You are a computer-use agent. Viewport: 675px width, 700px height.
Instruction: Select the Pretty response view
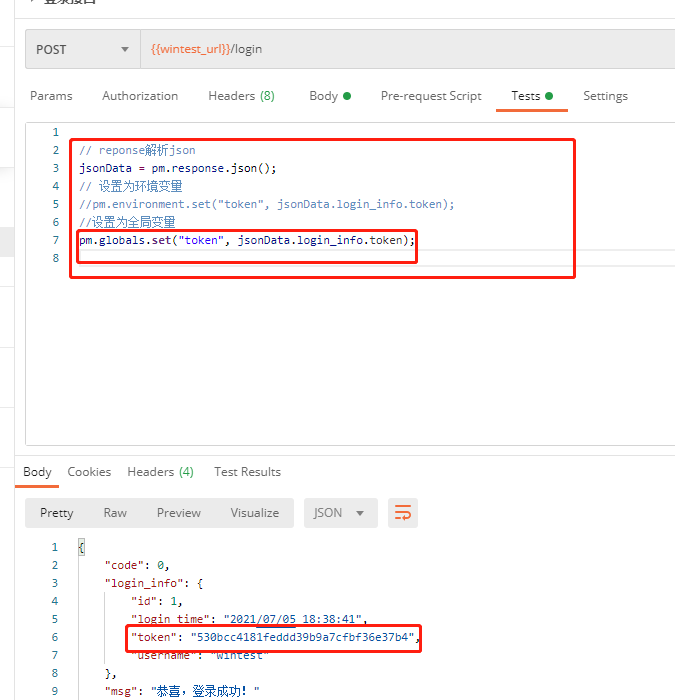click(x=57, y=513)
